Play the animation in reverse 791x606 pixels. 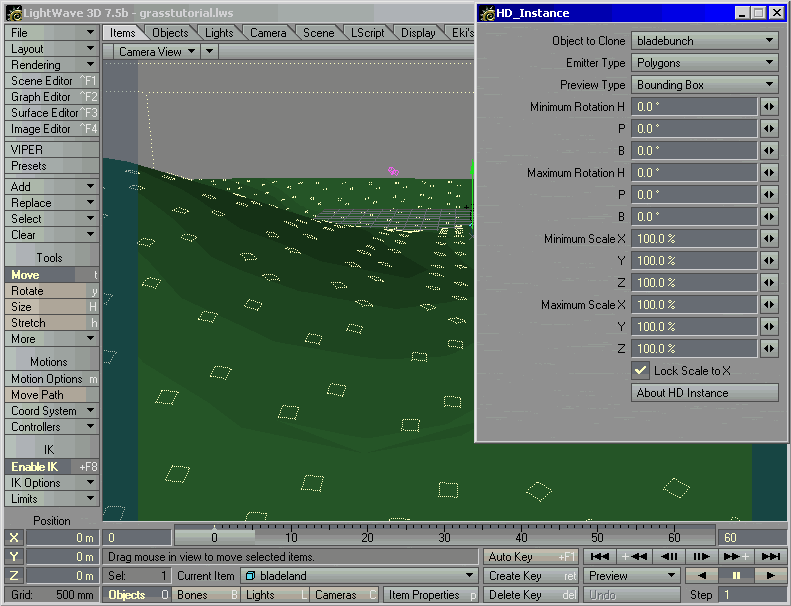702,575
